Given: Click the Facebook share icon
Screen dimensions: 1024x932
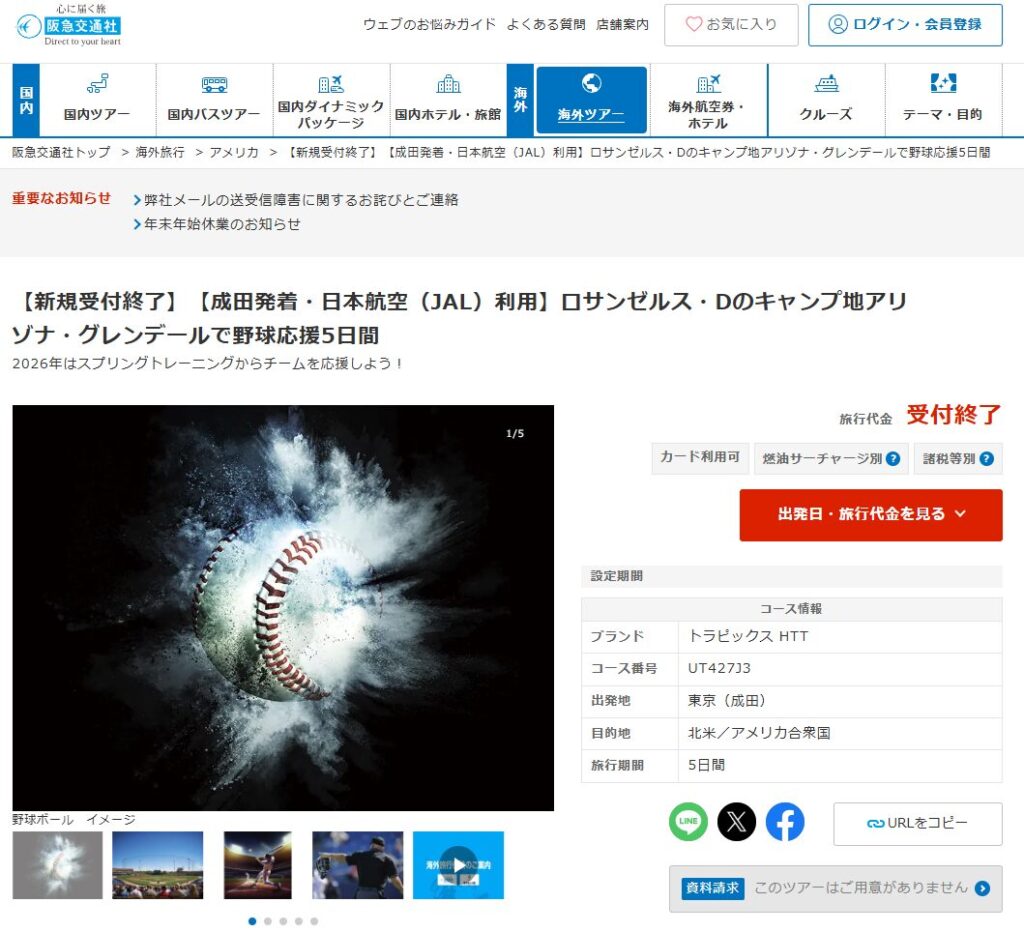Looking at the screenshot, I should coord(785,822).
